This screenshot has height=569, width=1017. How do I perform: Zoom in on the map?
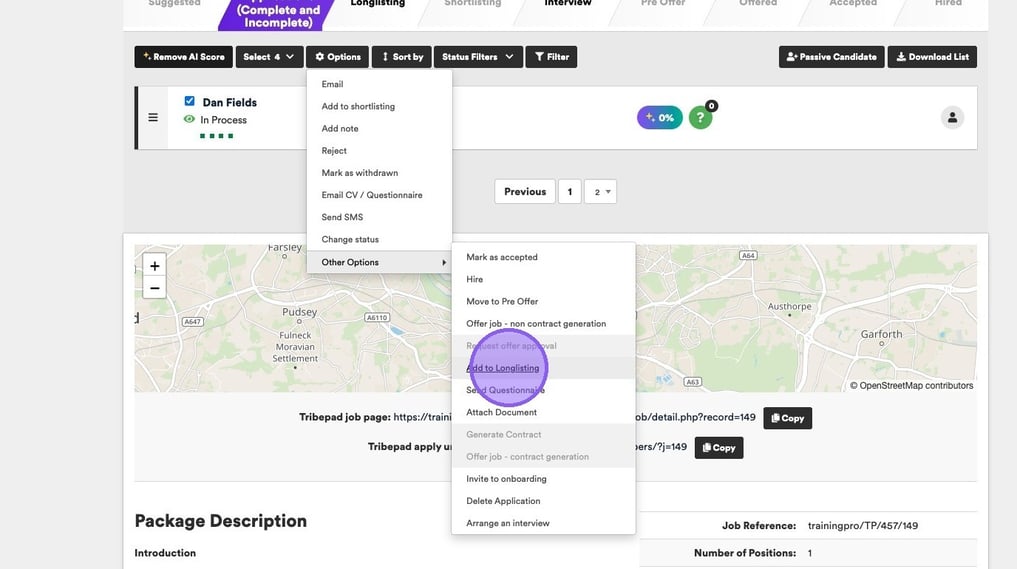(154, 266)
